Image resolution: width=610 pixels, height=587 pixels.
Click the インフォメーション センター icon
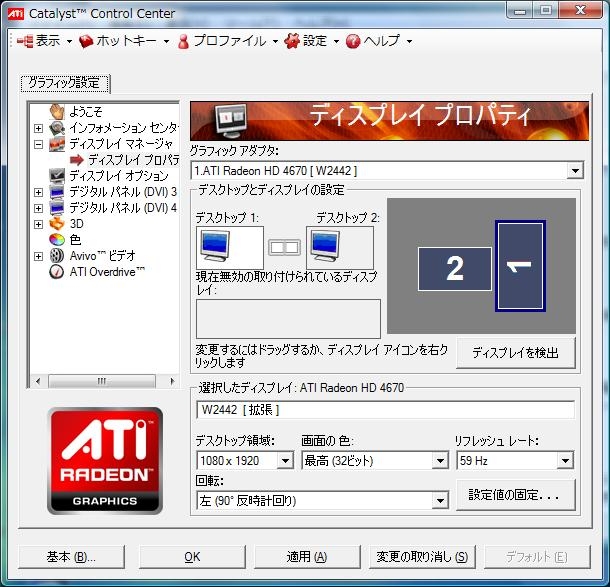pos(57,128)
